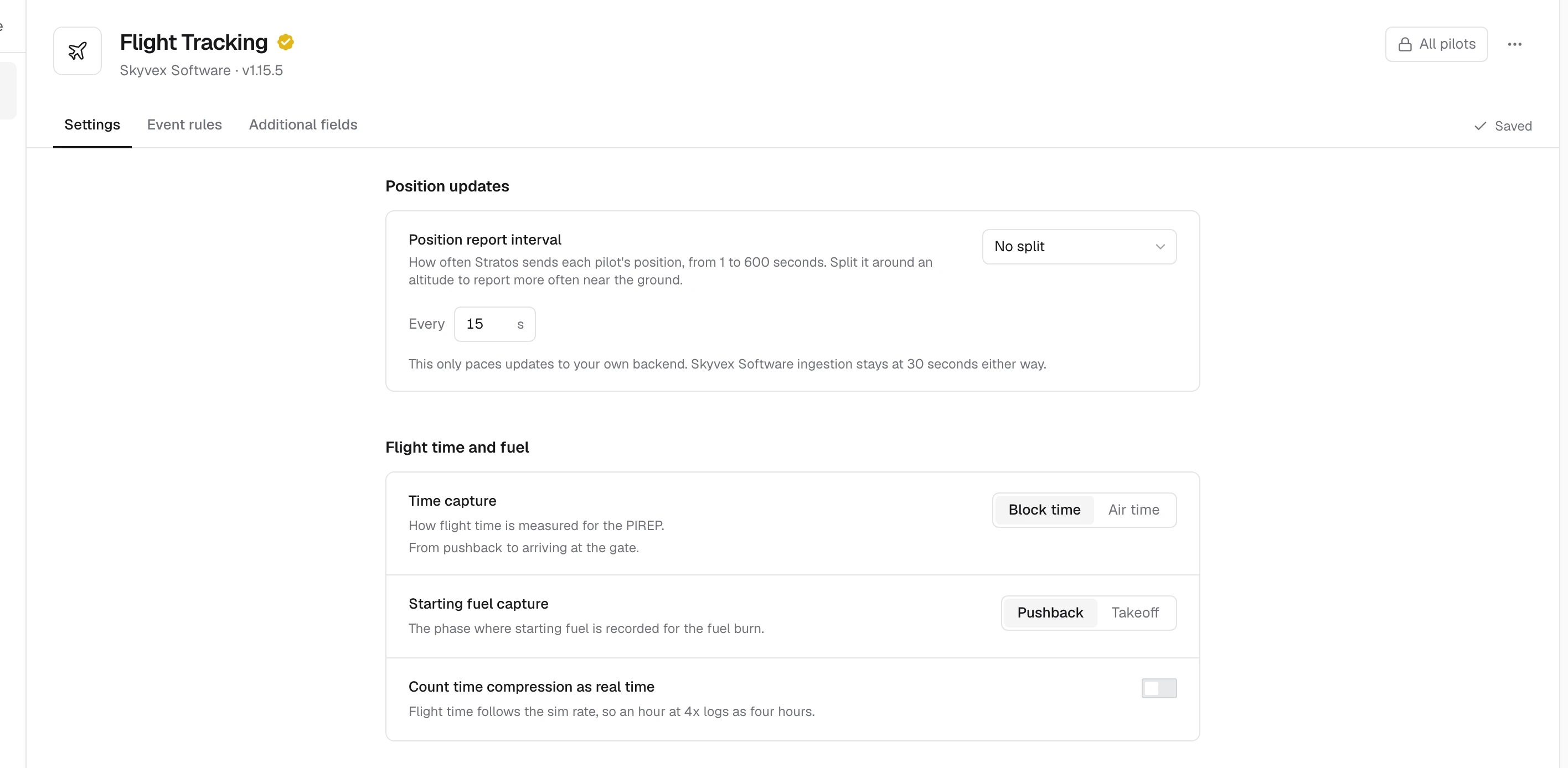This screenshot has height=768, width=1568.
Task: Toggle Count time compression as real time
Action: 1159,688
